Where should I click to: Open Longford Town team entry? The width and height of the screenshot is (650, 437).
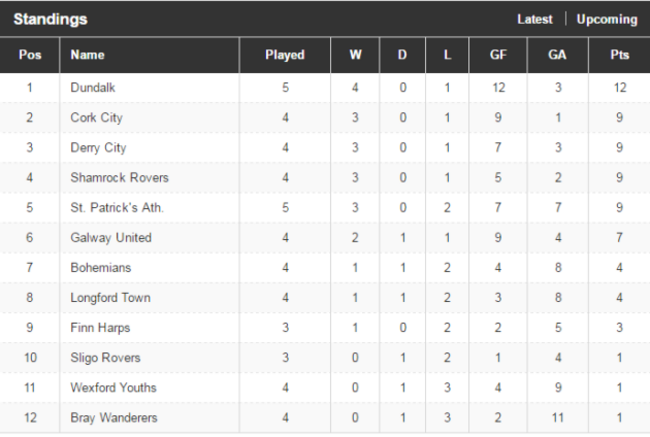110,298
